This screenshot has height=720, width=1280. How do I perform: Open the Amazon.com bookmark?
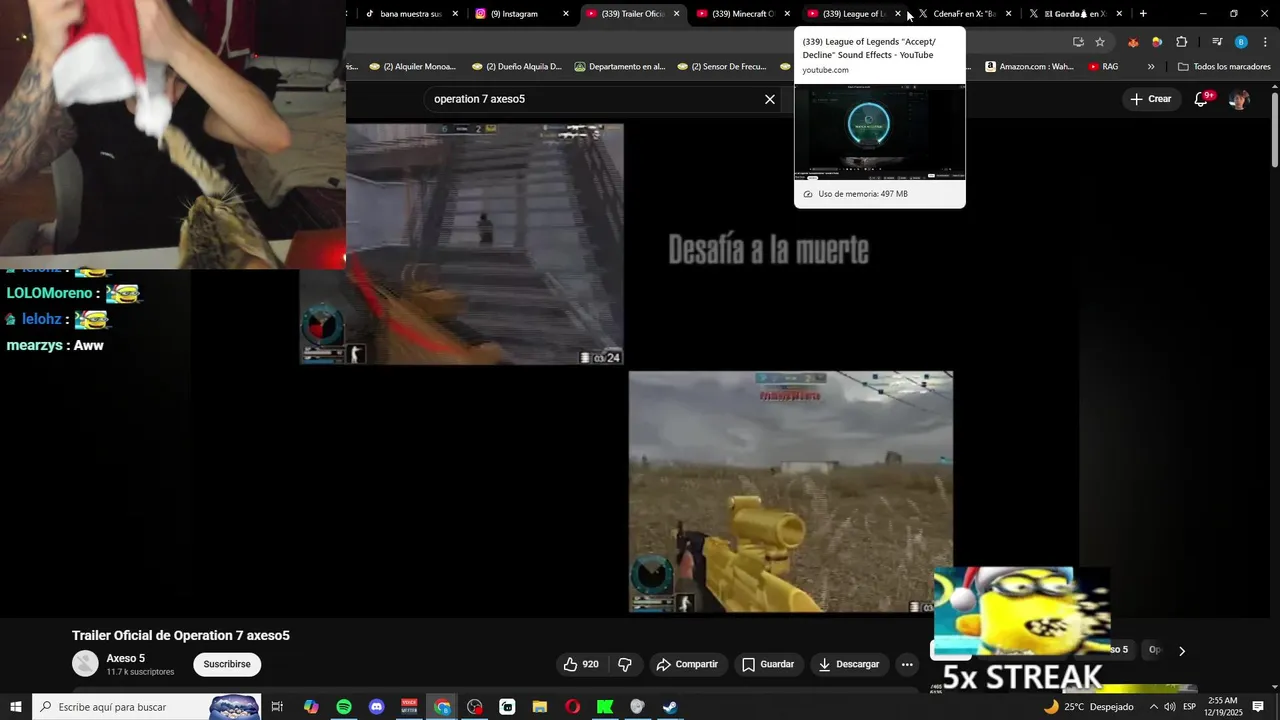1029,67
